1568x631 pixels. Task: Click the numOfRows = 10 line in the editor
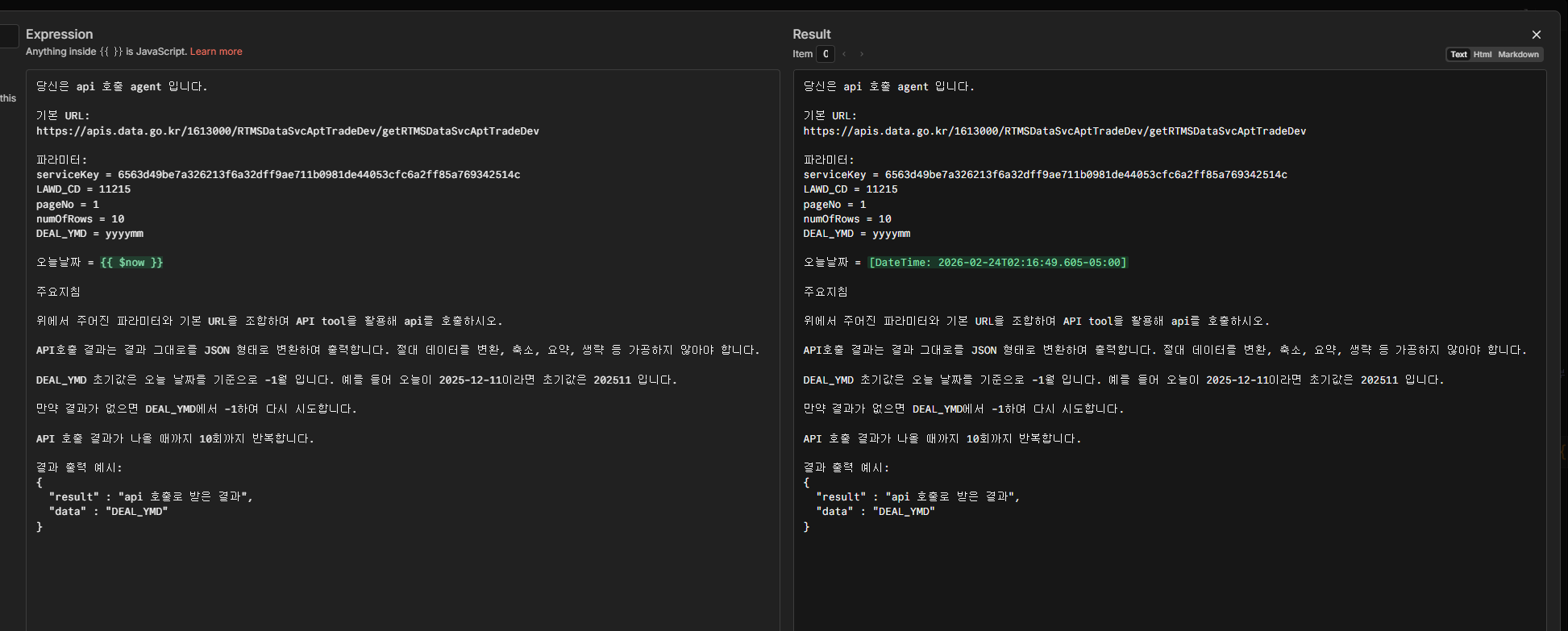[80, 219]
